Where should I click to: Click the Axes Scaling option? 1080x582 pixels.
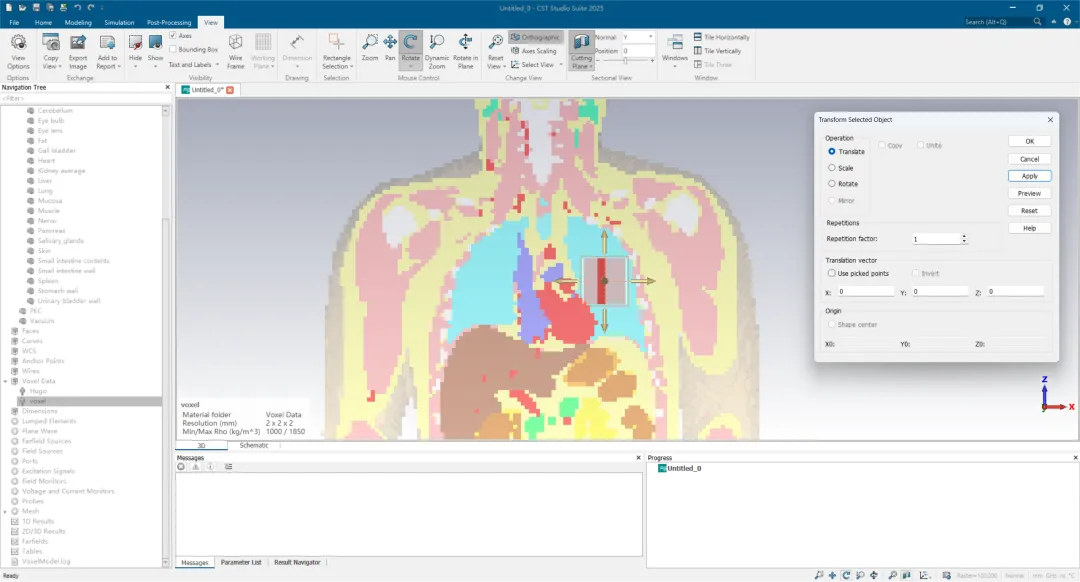(x=534, y=51)
